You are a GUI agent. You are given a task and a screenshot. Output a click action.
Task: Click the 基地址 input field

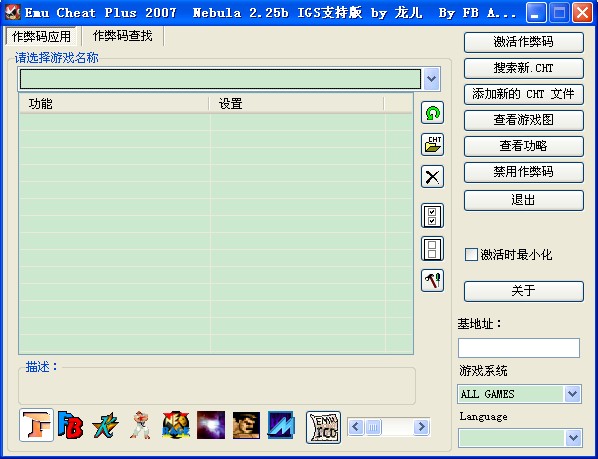[x=519, y=348]
